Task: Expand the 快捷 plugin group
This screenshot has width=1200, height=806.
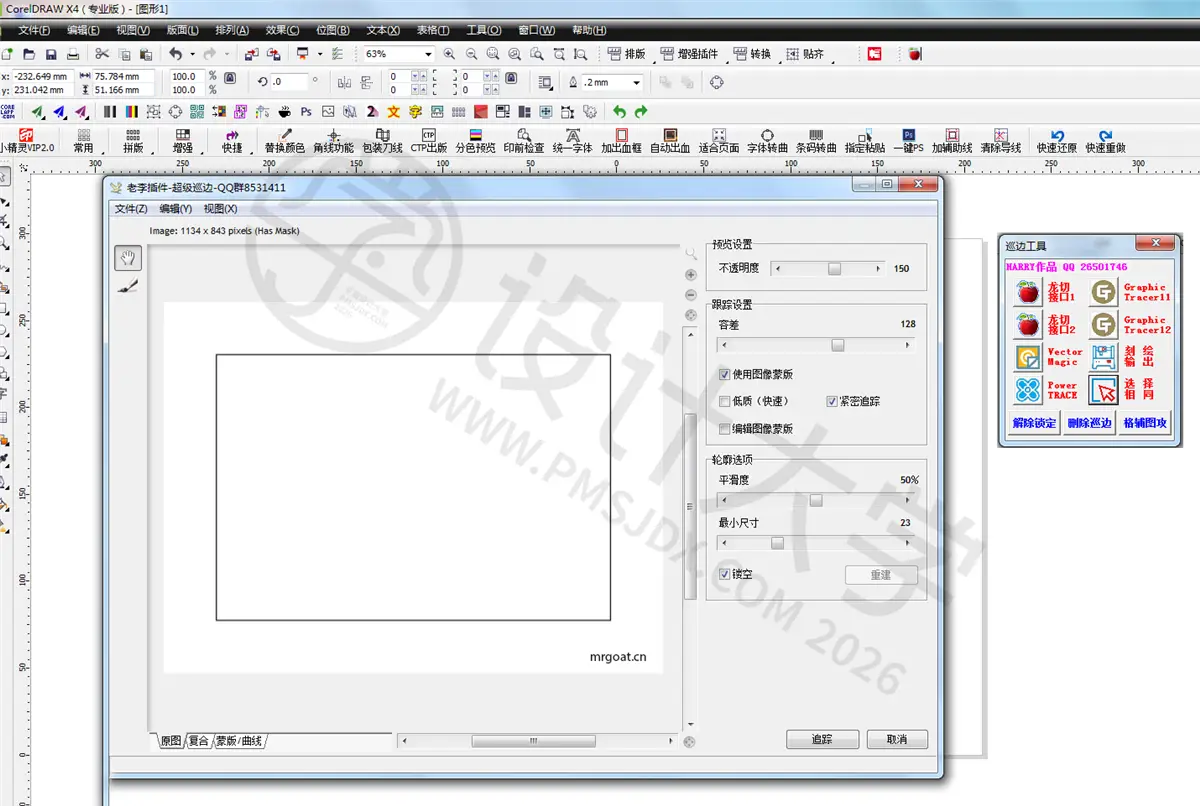Action: (232, 141)
